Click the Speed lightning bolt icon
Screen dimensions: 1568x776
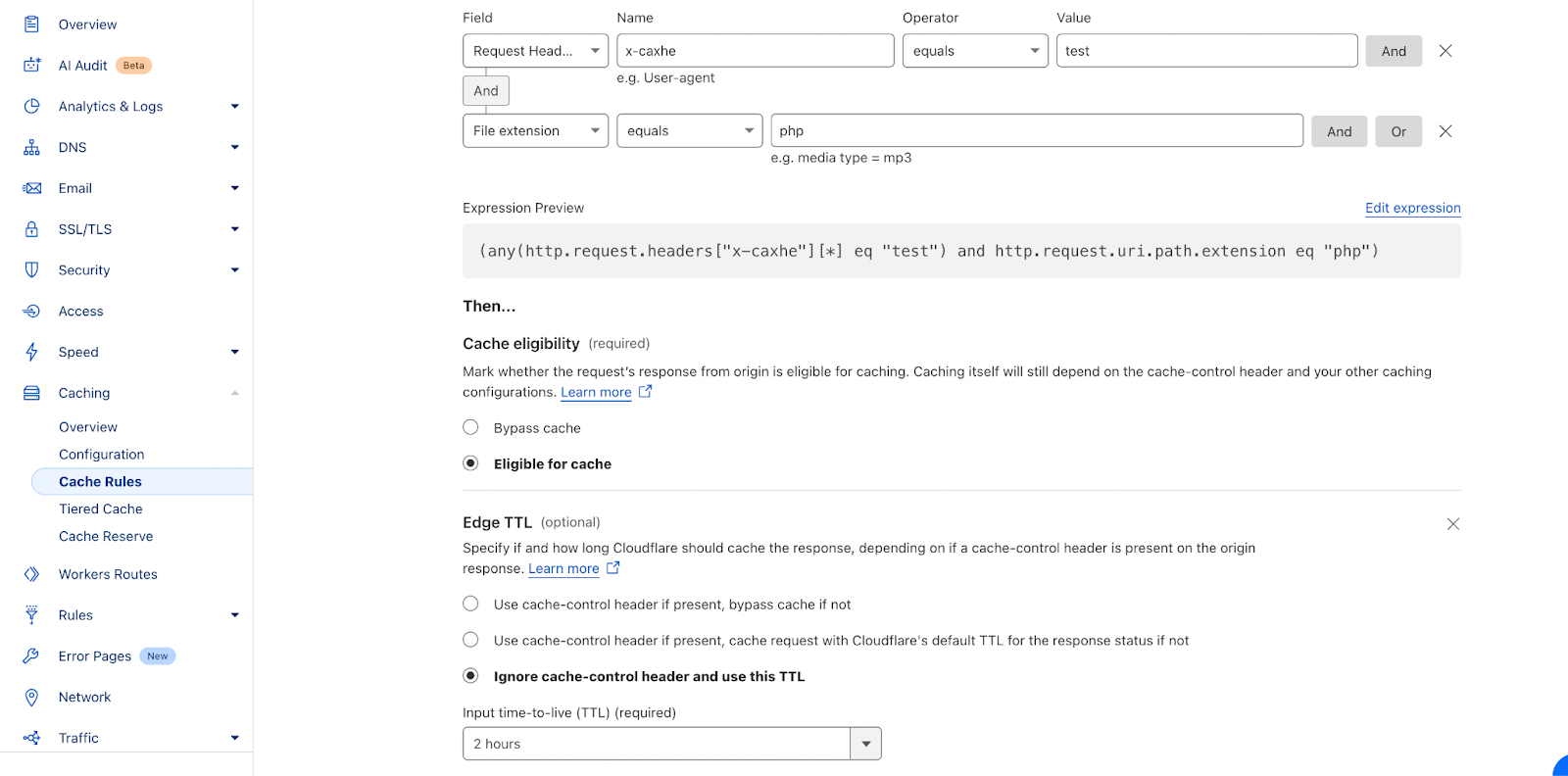pyautogui.click(x=31, y=352)
